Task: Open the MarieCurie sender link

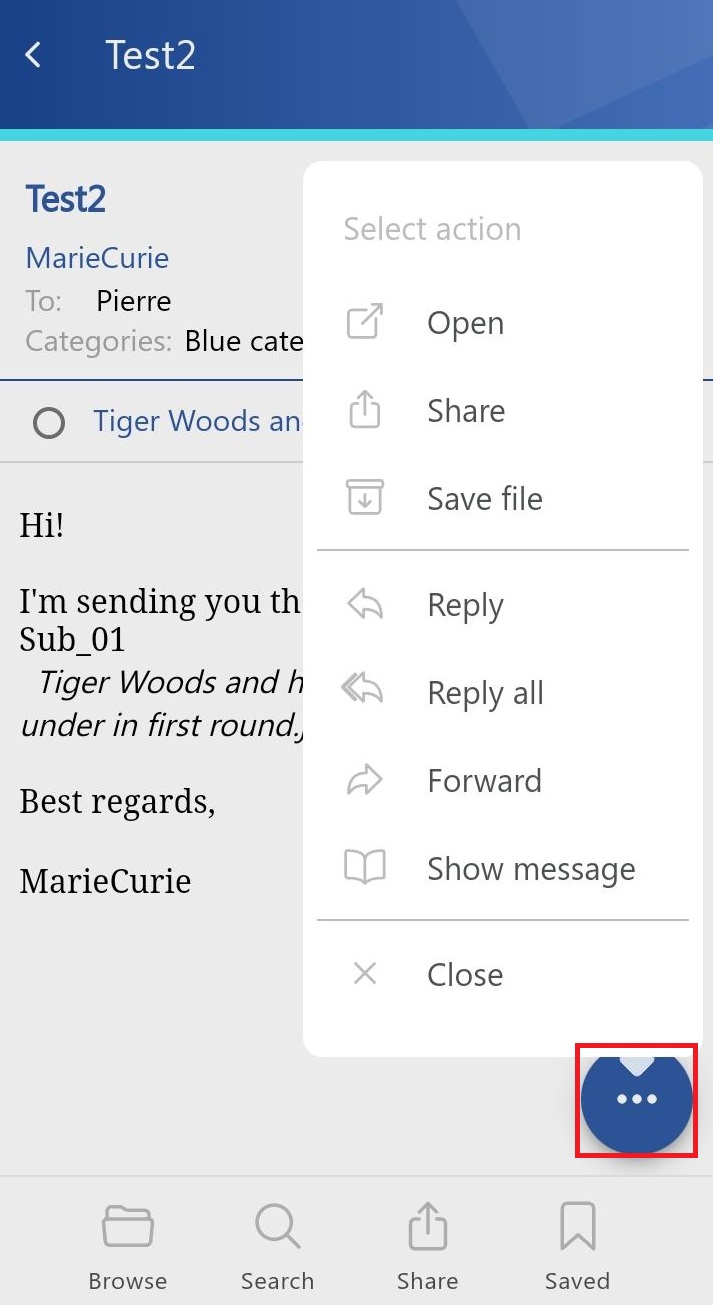Action: click(97, 258)
